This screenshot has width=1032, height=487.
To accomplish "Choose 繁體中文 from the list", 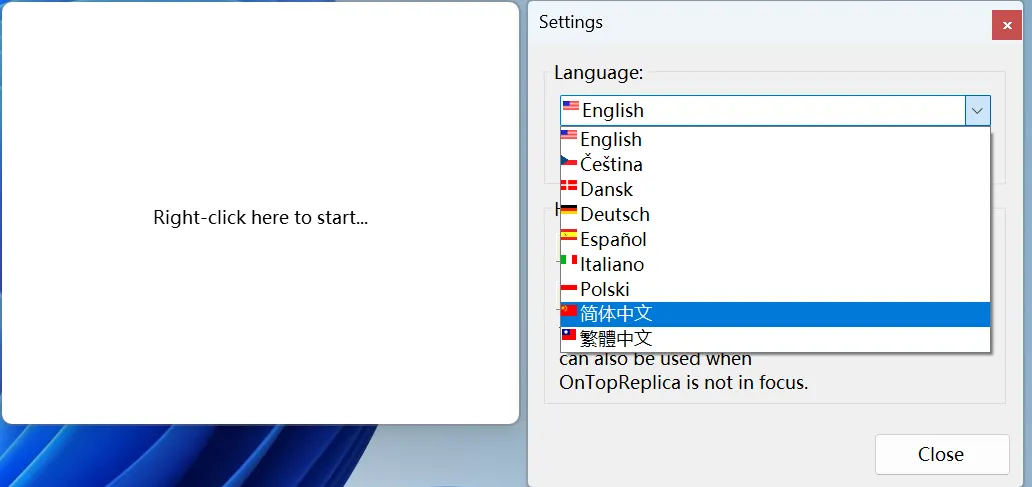I will 775,339.
